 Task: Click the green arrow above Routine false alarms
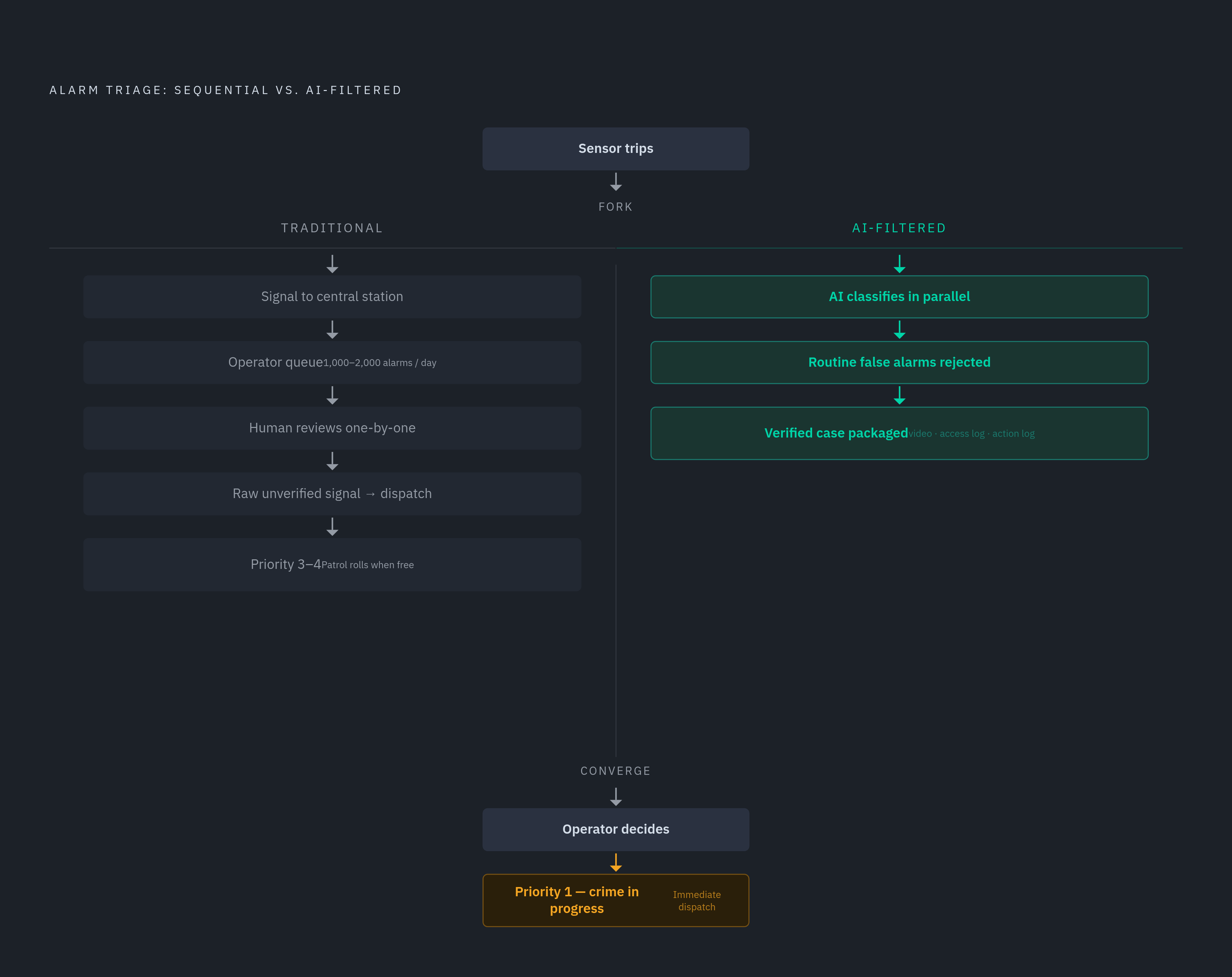[x=899, y=330]
